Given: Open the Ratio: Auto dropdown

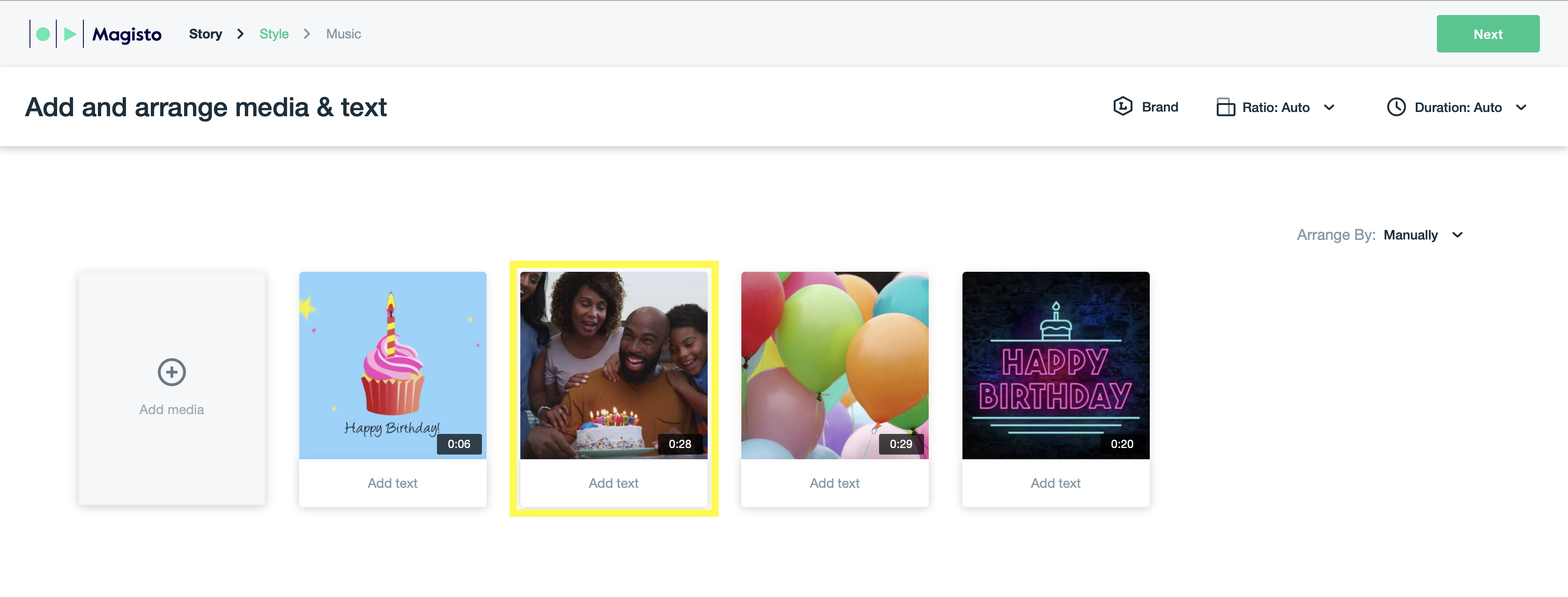Looking at the screenshot, I should pos(1276,107).
